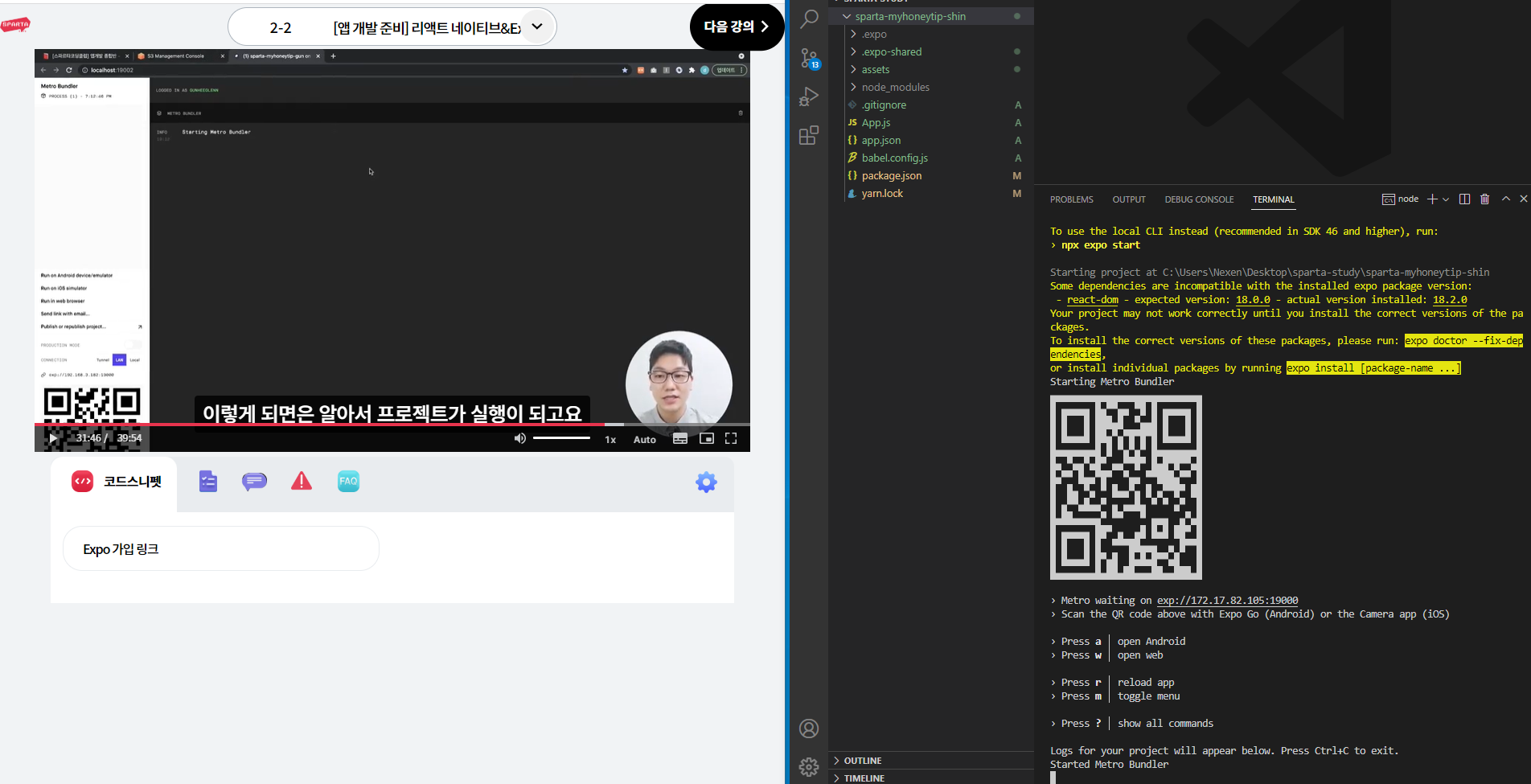Select the node terminal instance
This screenshot has height=784, width=1531.
pyautogui.click(x=1400, y=199)
